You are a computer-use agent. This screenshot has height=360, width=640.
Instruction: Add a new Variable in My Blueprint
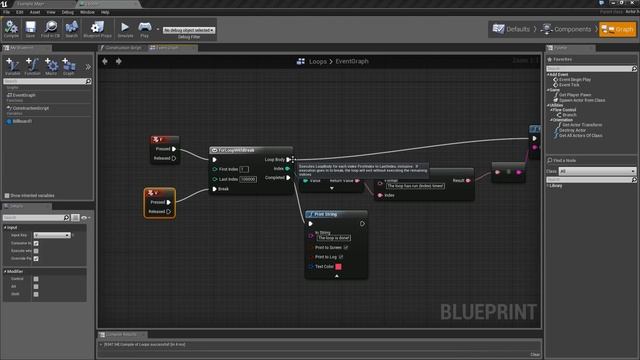[13, 66]
